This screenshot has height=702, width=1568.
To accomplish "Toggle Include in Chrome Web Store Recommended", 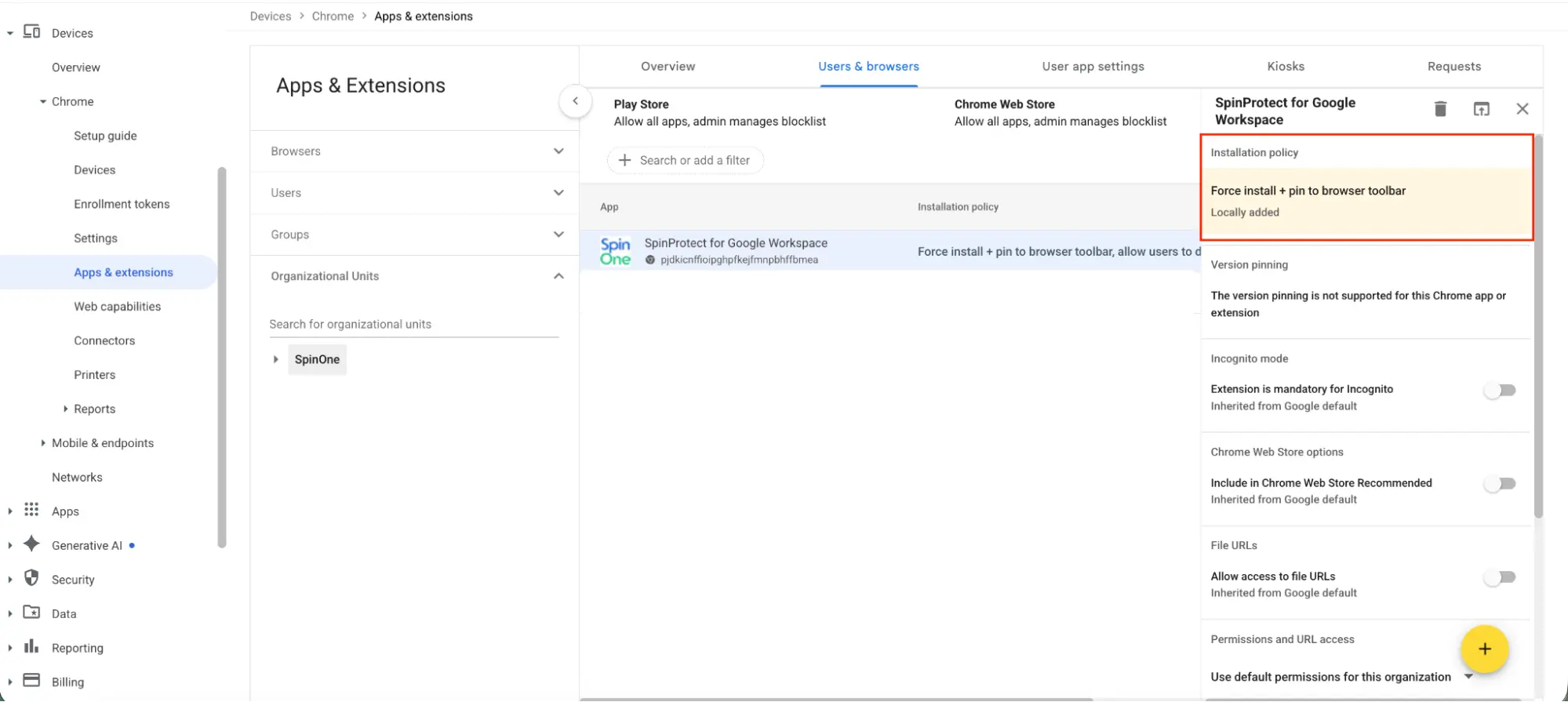I will 1500,484.
